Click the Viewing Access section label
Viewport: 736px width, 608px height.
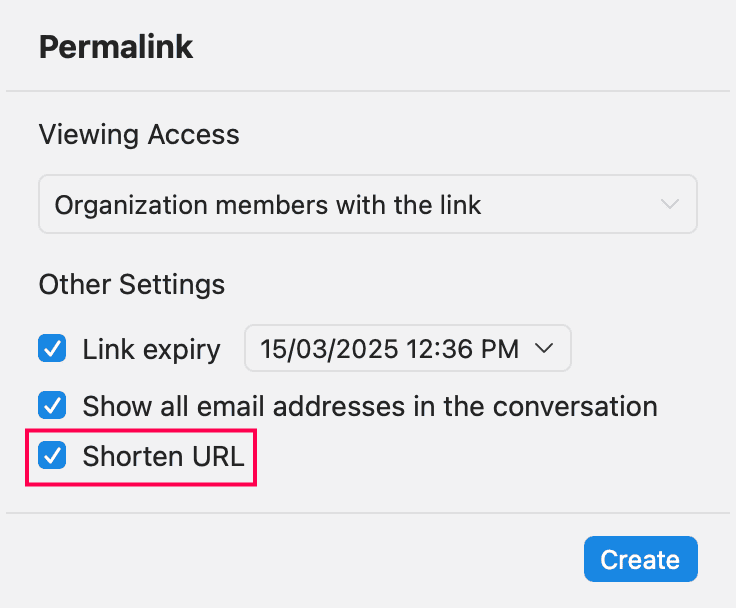(x=139, y=134)
